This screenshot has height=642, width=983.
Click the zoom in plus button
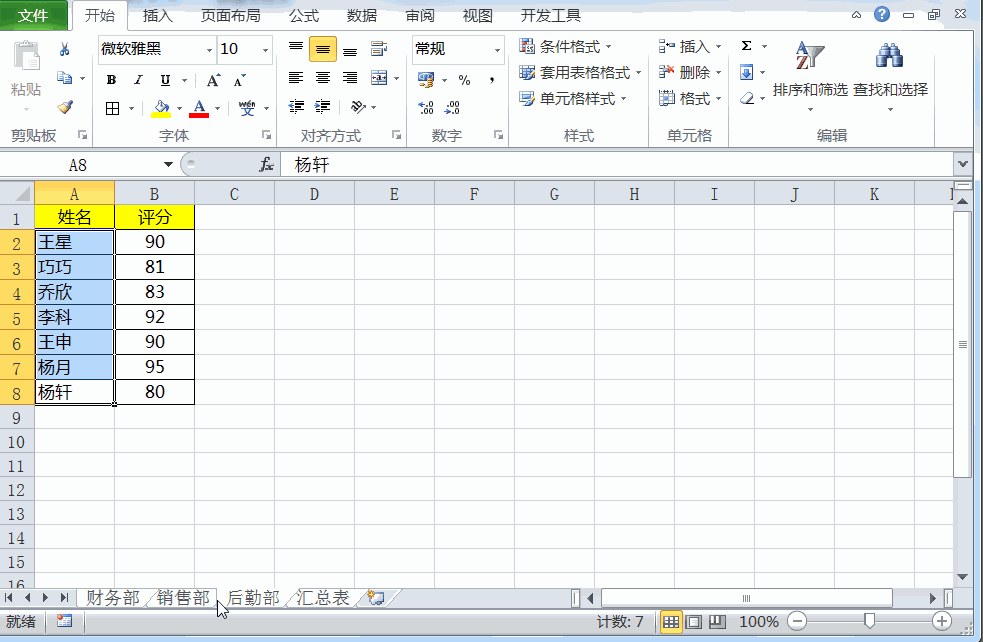pos(942,621)
